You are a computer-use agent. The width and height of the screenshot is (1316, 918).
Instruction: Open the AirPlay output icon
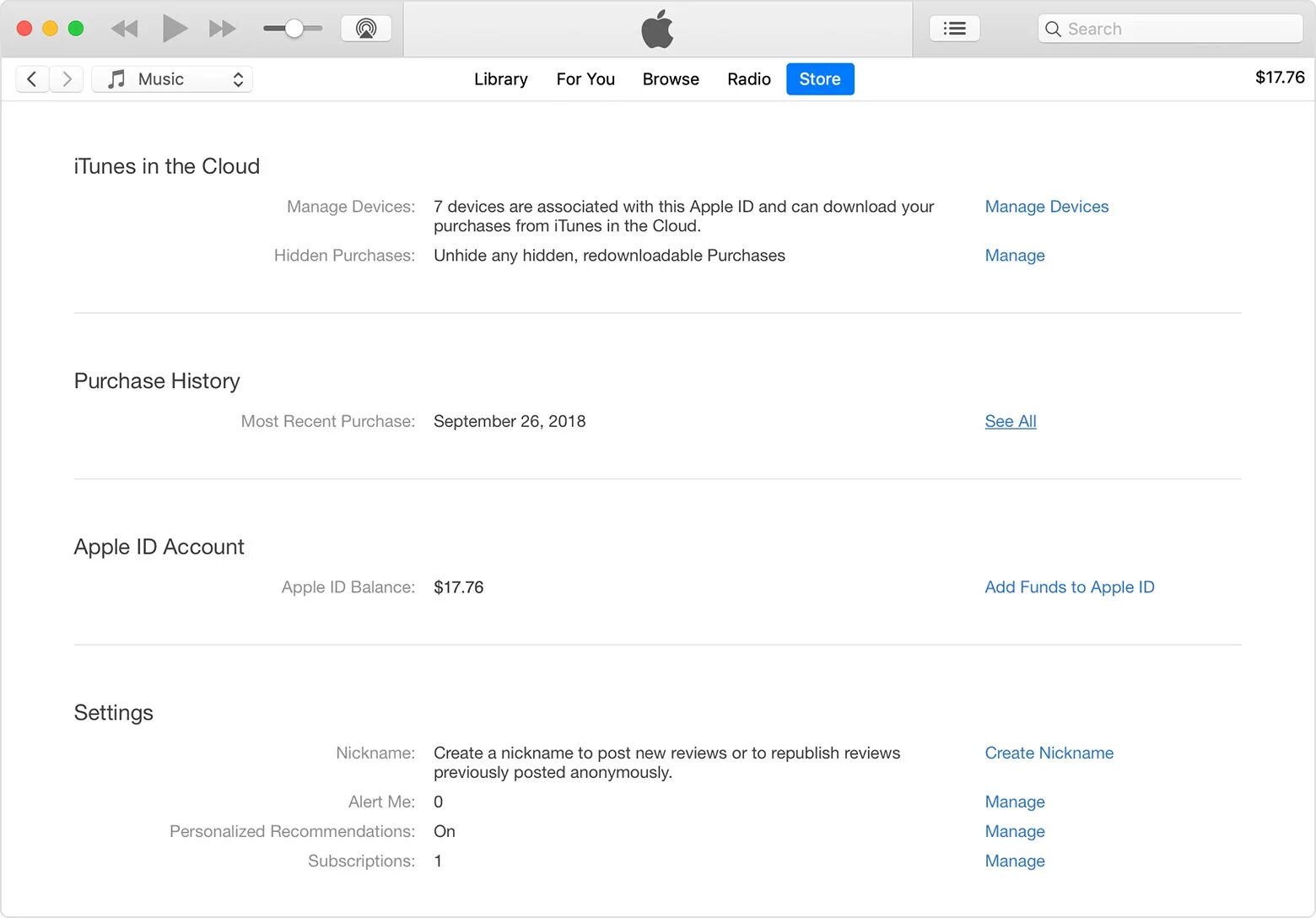(366, 29)
